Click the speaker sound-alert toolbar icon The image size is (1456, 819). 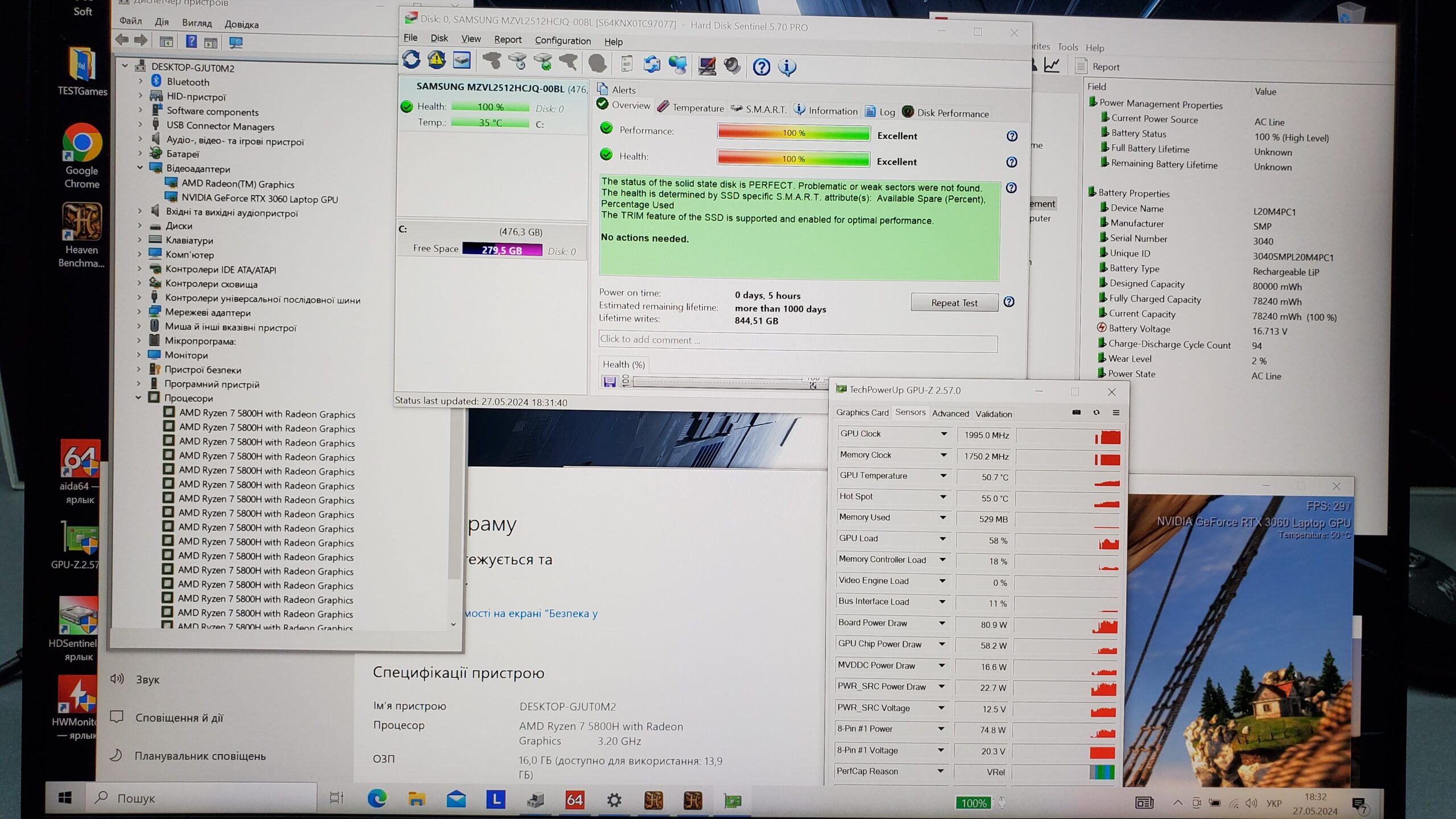coord(732,66)
